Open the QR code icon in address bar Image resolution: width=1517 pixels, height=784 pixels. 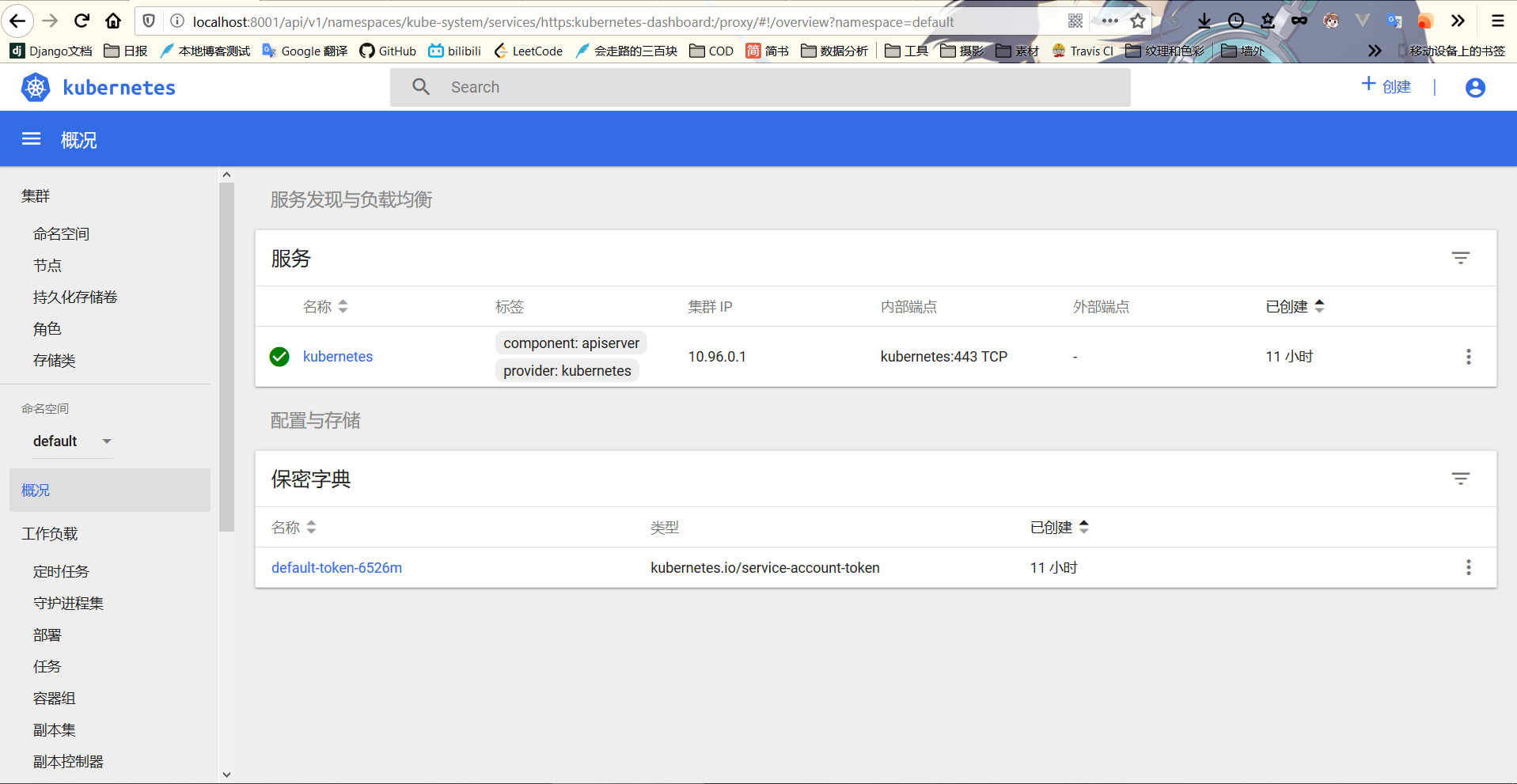[1075, 21]
